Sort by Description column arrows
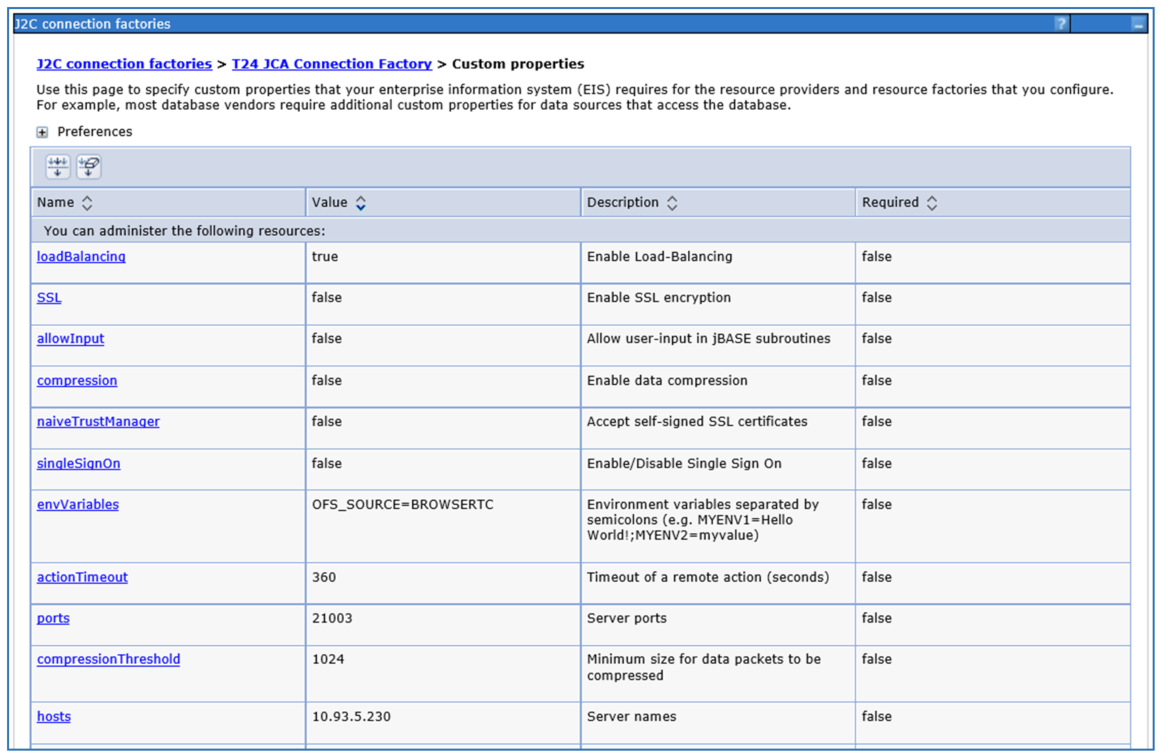This screenshot has width=1161, height=755. click(x=672, y=203)
